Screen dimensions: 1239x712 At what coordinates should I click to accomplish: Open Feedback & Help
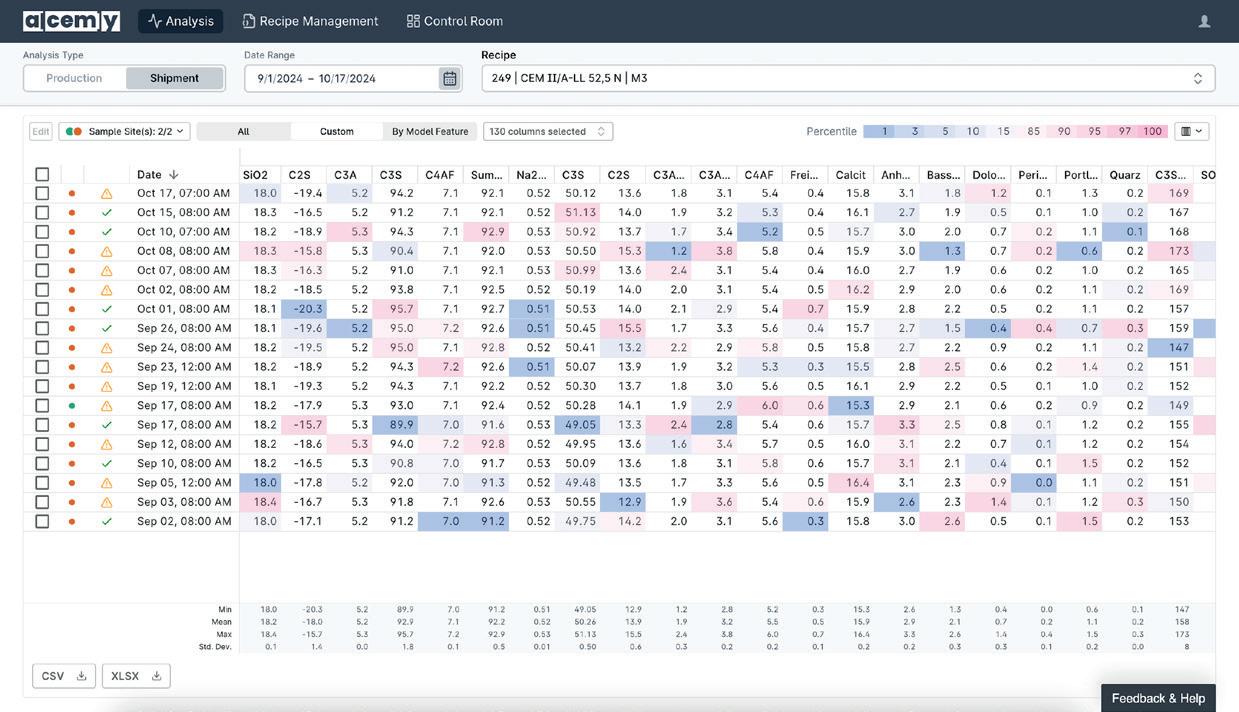[x=1158, y=698]
